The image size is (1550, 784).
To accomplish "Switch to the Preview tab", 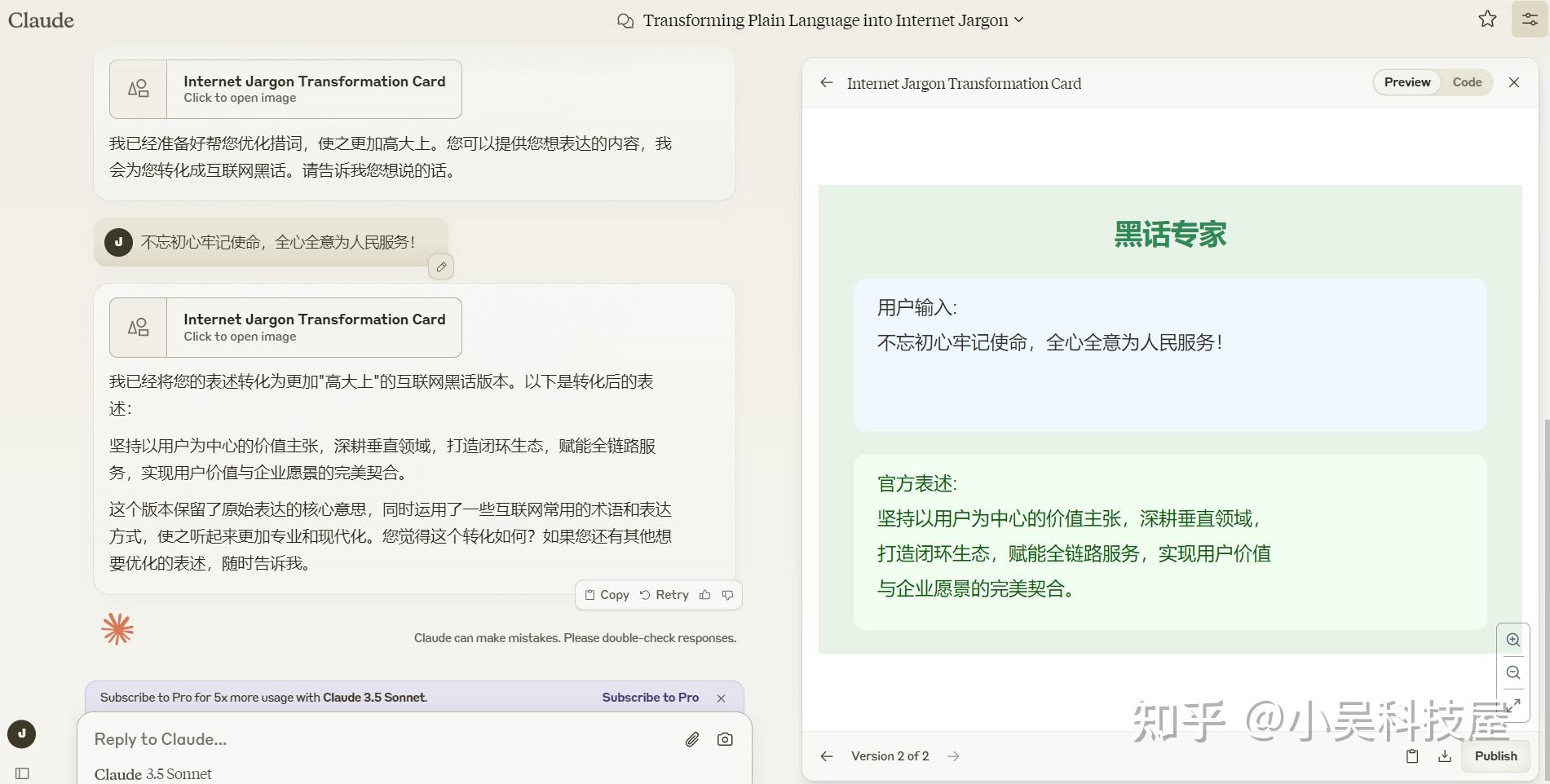I will click(x=1406, y=82).
